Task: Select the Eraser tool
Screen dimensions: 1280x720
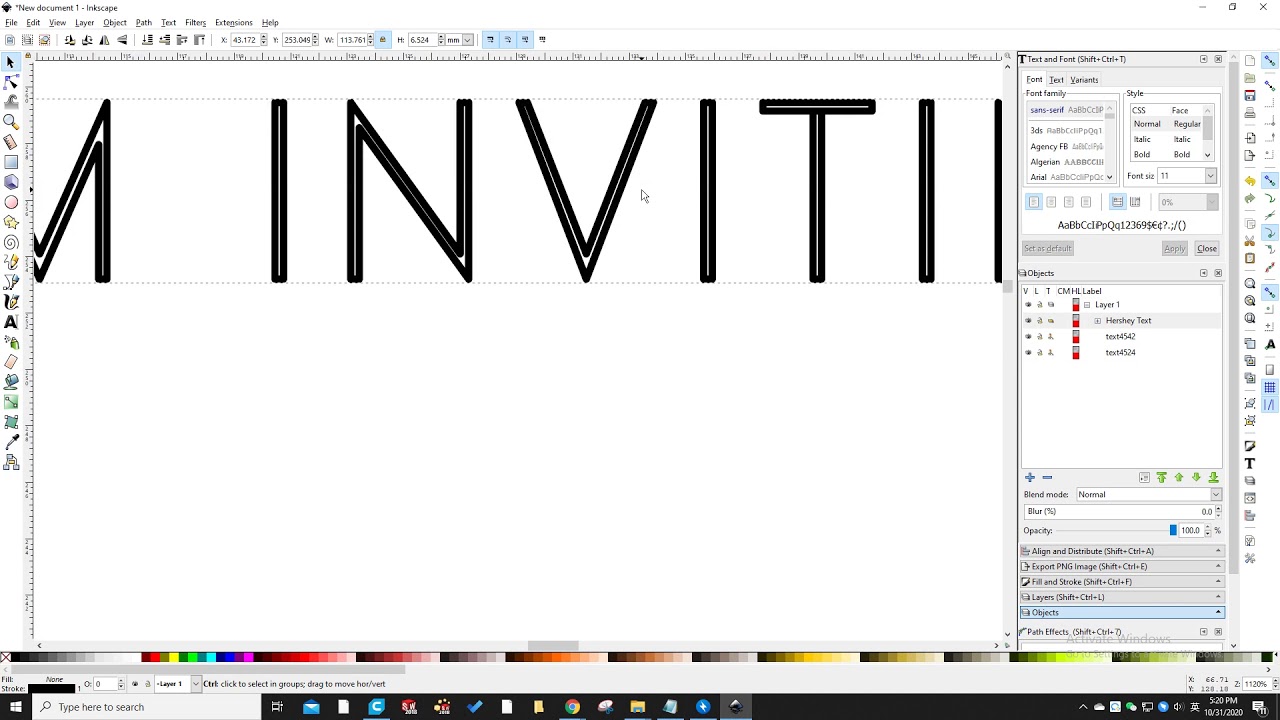Action: 11,362
